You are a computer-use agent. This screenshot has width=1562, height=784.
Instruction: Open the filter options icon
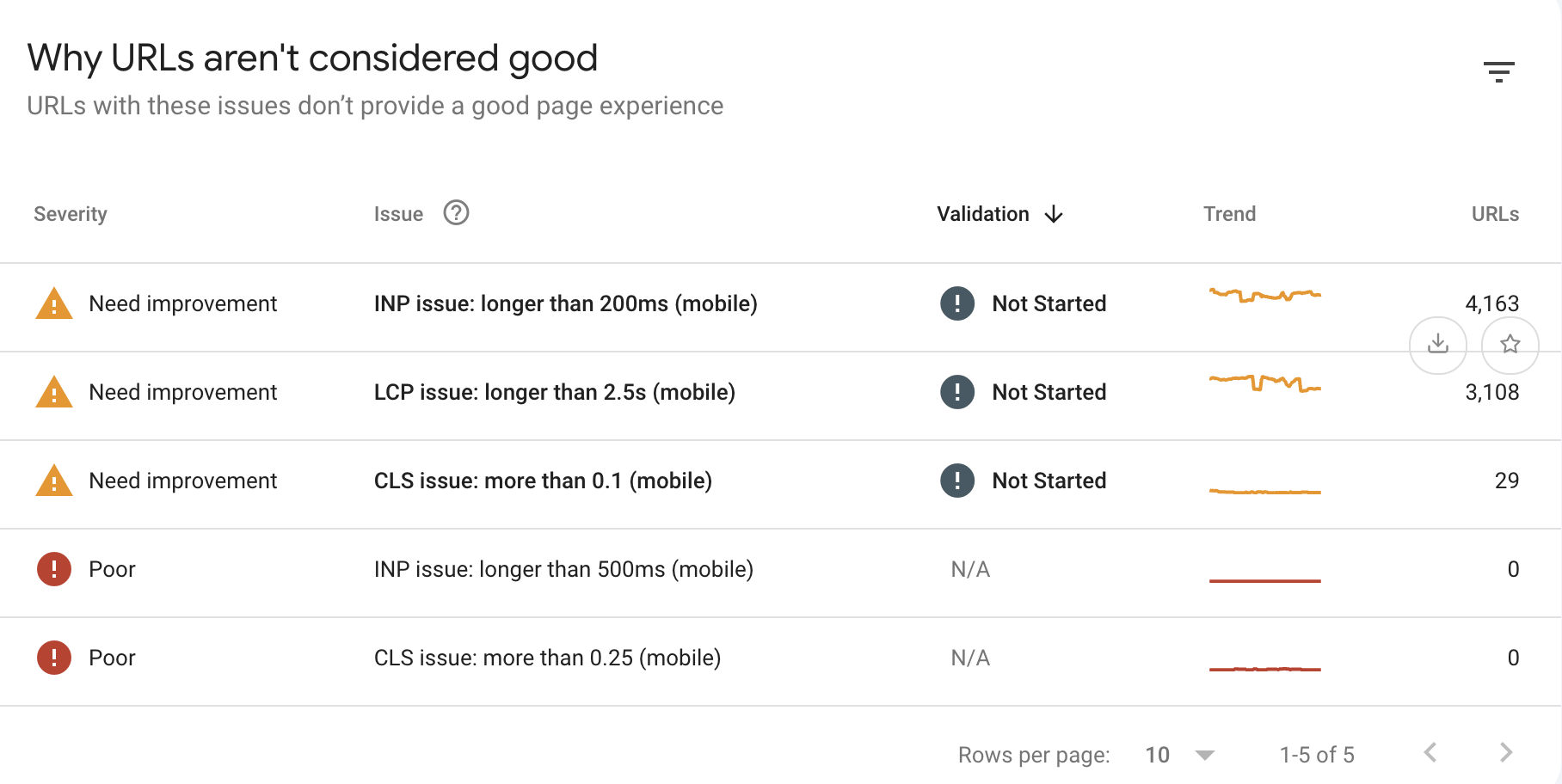[x=1499, y=70]
